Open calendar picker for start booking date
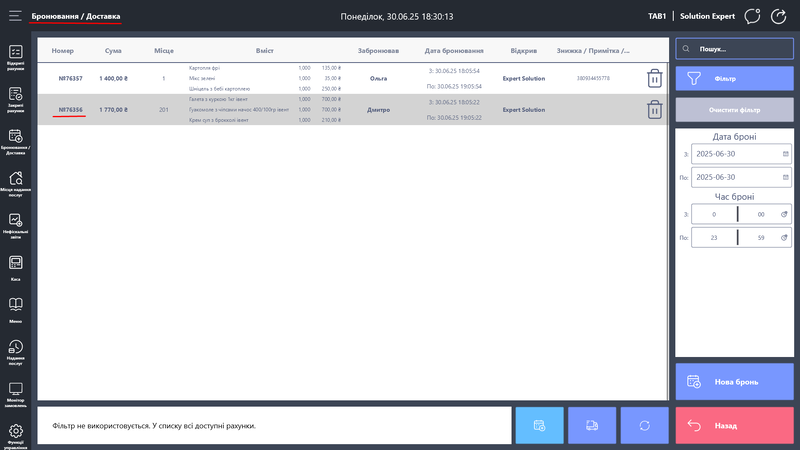Image resolution: width=800 pixels, height=450 pixels. [785, 154]
